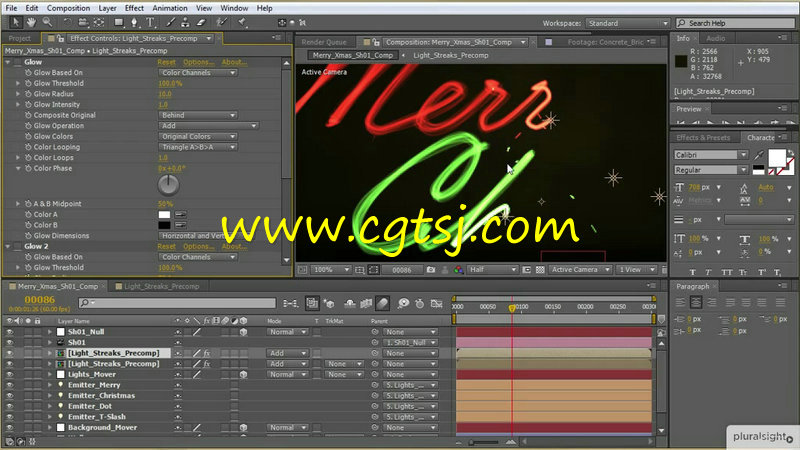Select the Zoom magnifier tool
The image size is (800, 450).
[x=47, y=22]
